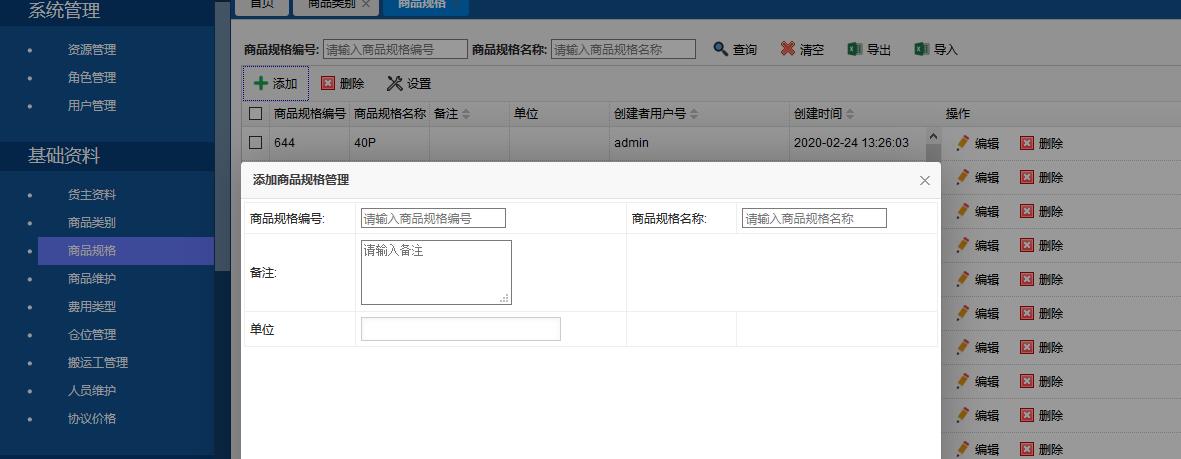The height and width of the screenshot is (459, 1181).
Task: Open 角色管理 in the sidebar
Action: [x=91, y=77]
